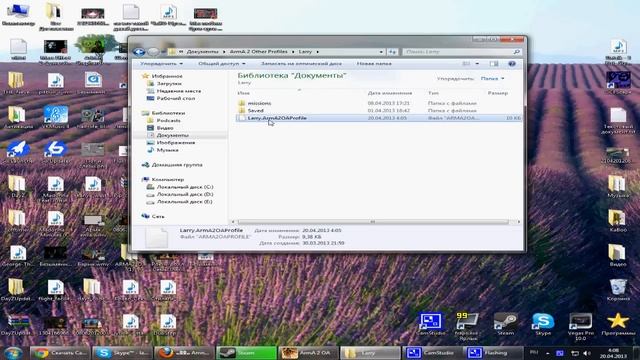
Task: Open the view options dropdown arrow
Action: coord(477,64)
